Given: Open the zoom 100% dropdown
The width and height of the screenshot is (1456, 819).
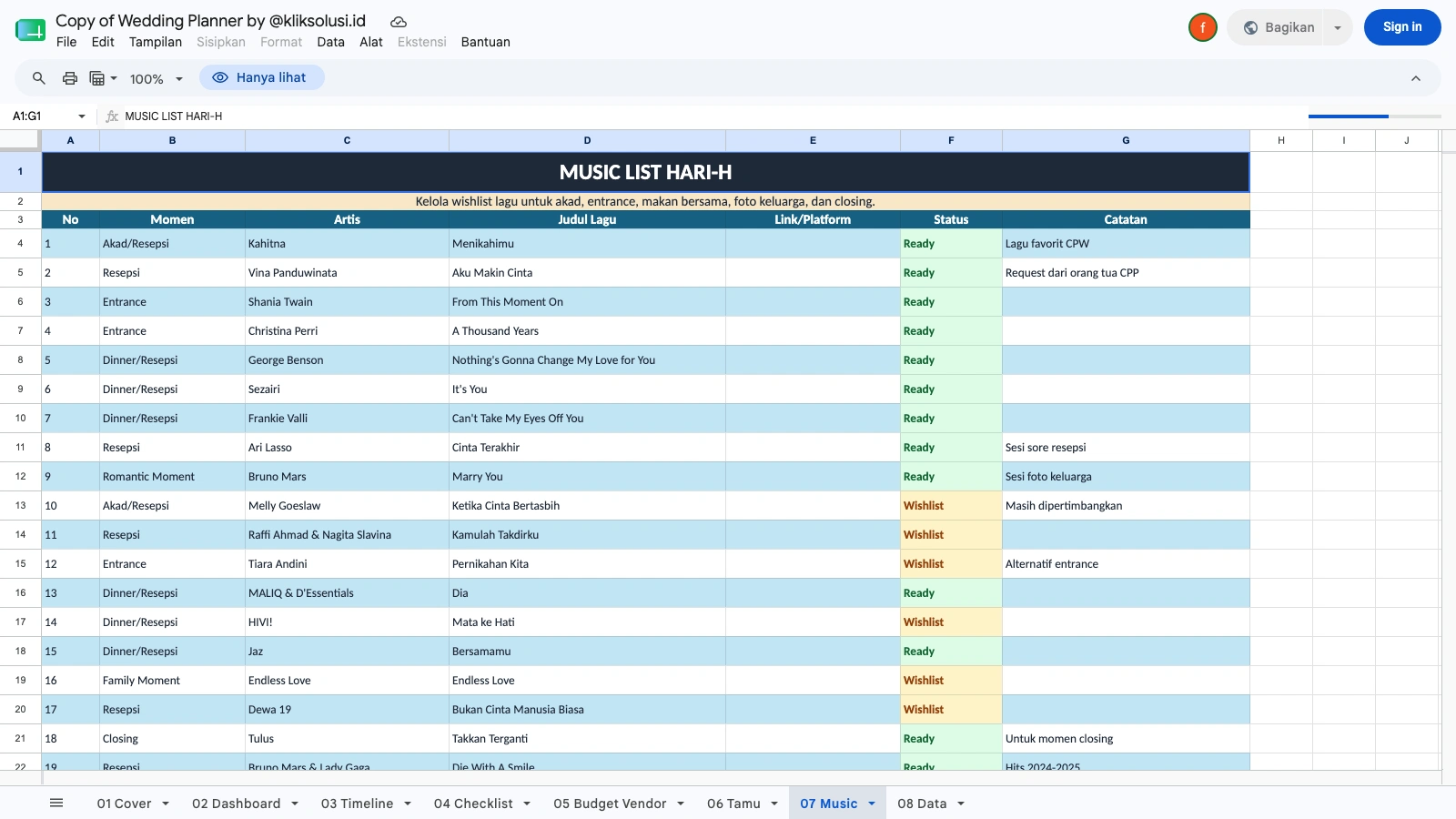Looking at the screenshot, I should pyautogui.click(x=157, y=79).
